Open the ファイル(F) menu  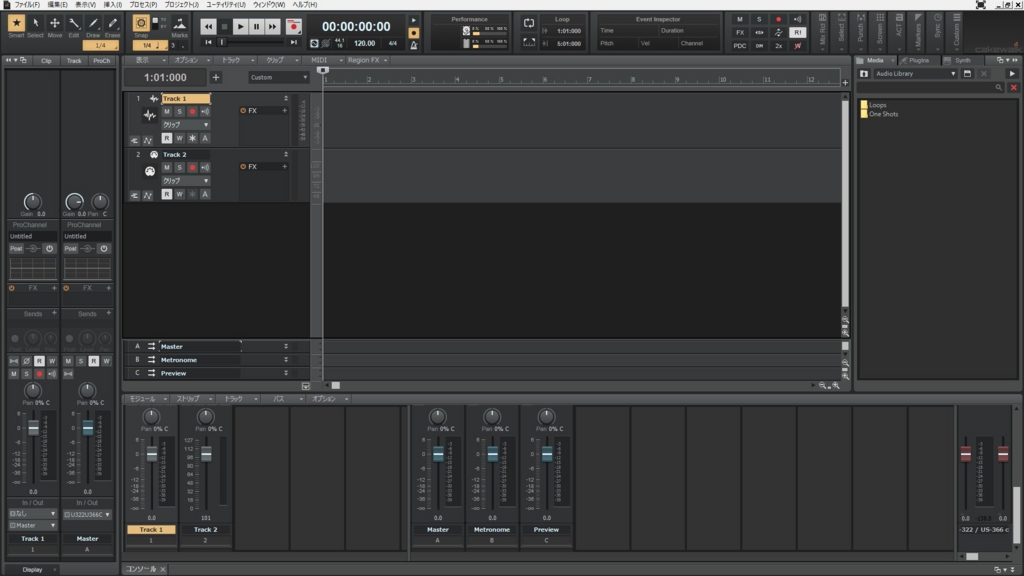pos(27,5)
